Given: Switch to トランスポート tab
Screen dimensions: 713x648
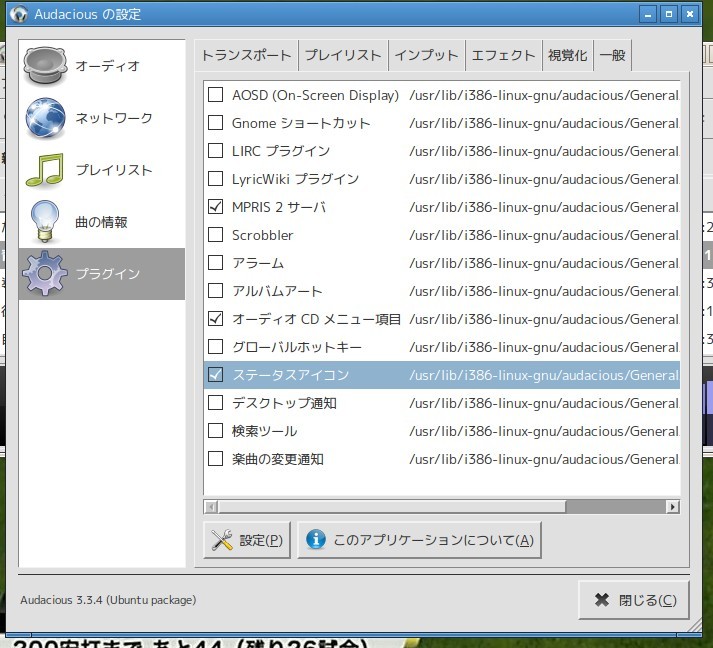Looking at the screenshot, I should click(x=246, y=55).
